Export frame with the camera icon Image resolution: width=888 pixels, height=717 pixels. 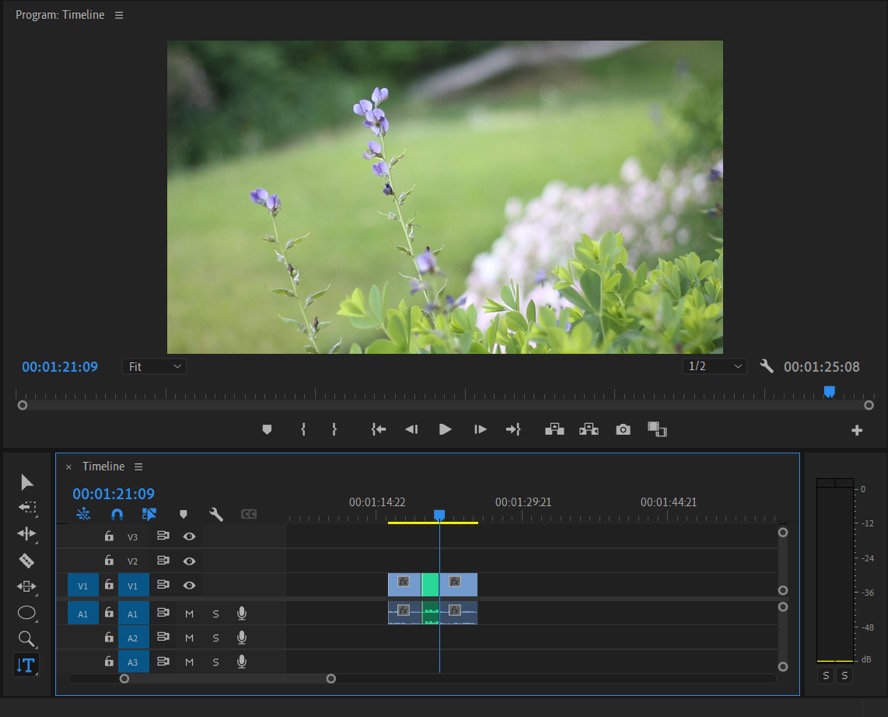pyautogui.click(x=623, y=429)
